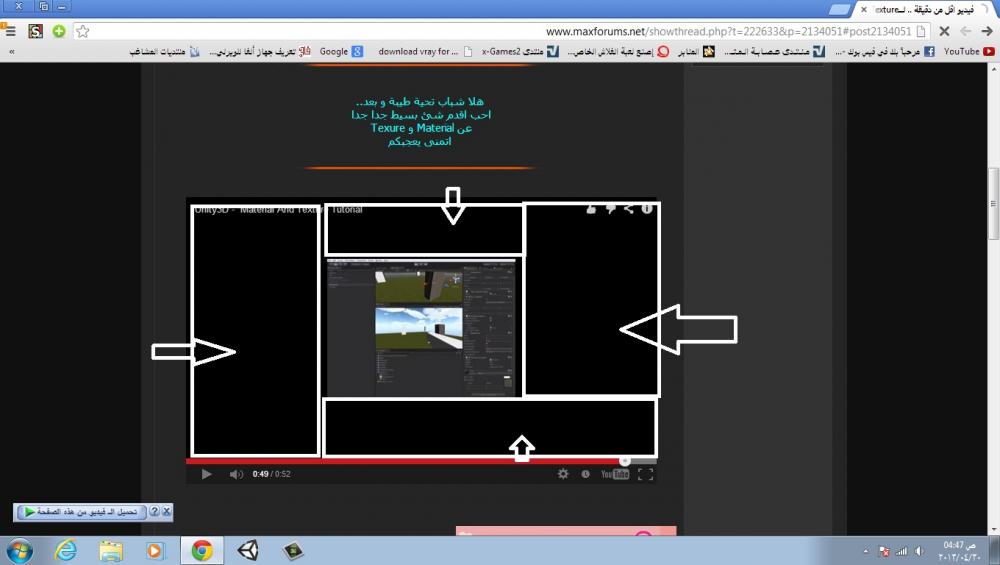Open the تعريف جهاز ألفا bookmark
The height and width of the screenshot is (565, 1000).
tap(260, 52)
